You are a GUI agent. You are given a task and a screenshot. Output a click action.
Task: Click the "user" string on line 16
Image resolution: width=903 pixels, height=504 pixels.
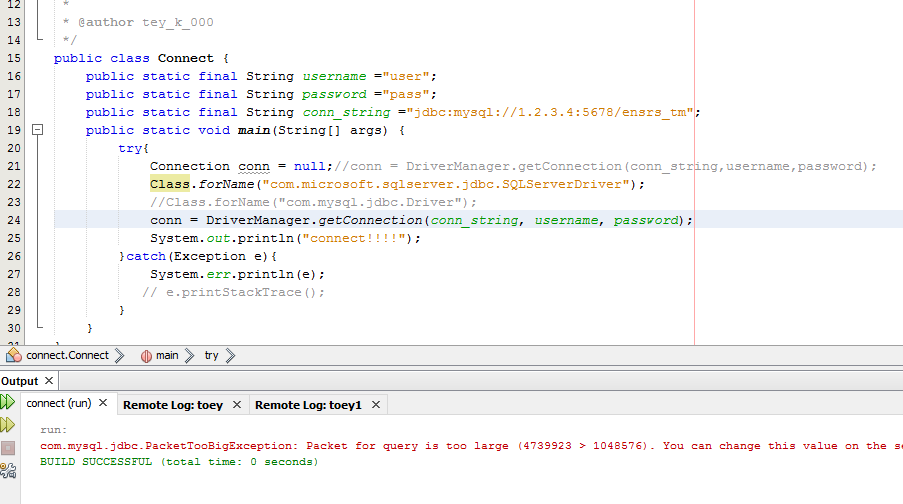point(405,76)
